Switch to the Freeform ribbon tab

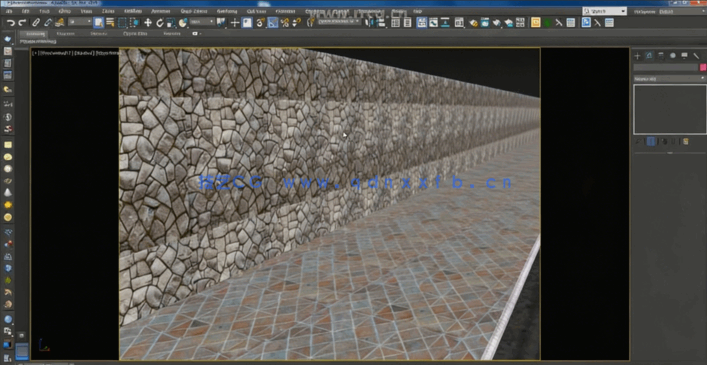click(x=66, y=34)
